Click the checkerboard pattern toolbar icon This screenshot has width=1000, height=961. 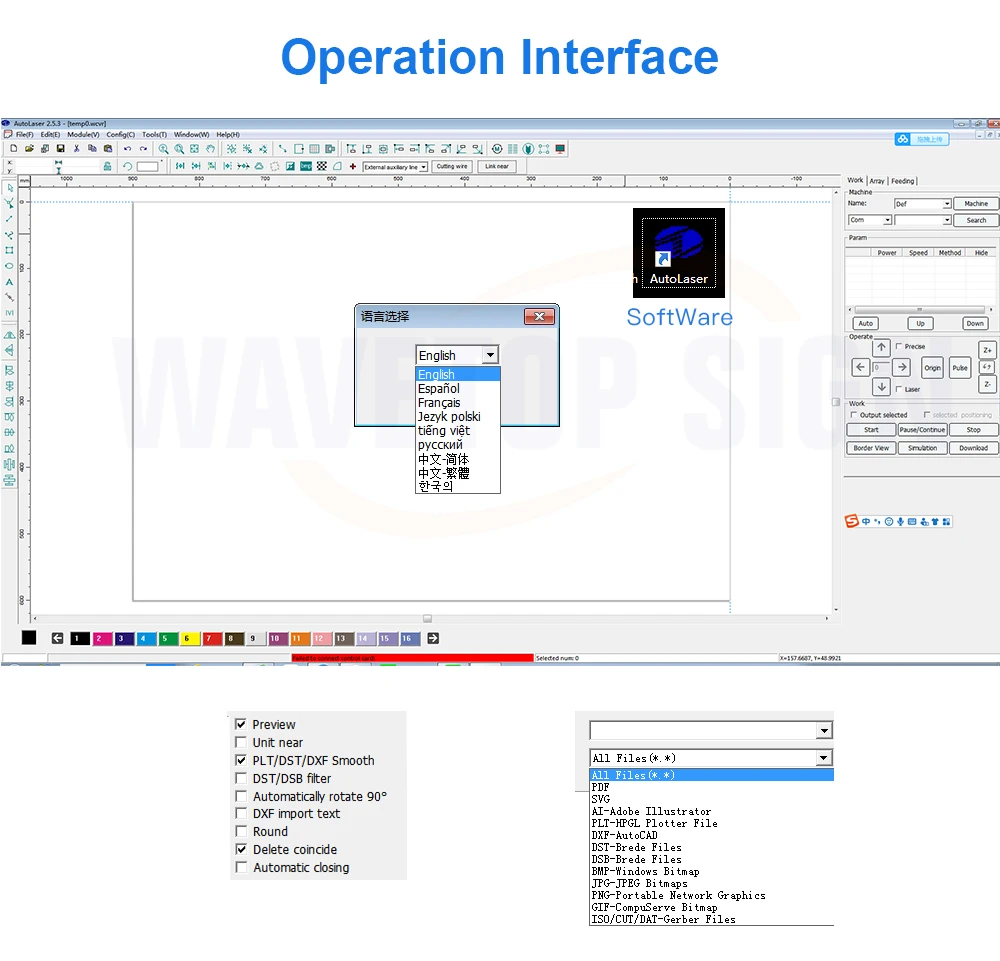pos(322,166)
